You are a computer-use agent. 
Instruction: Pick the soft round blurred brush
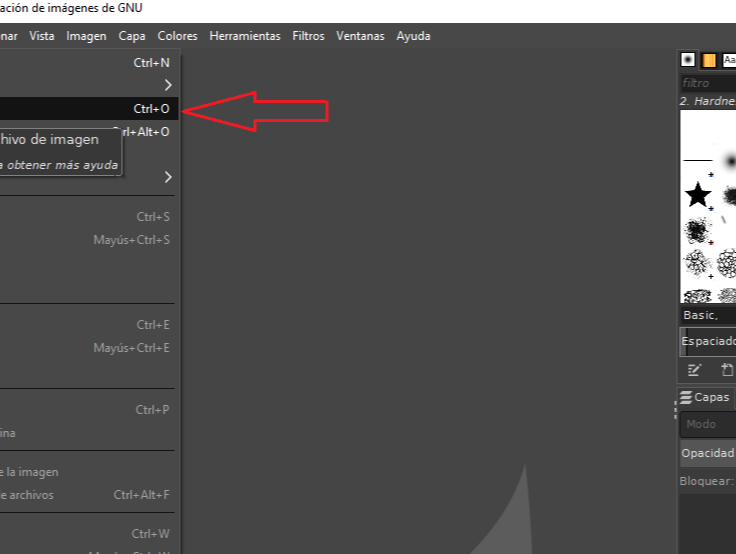coord(728,160)
